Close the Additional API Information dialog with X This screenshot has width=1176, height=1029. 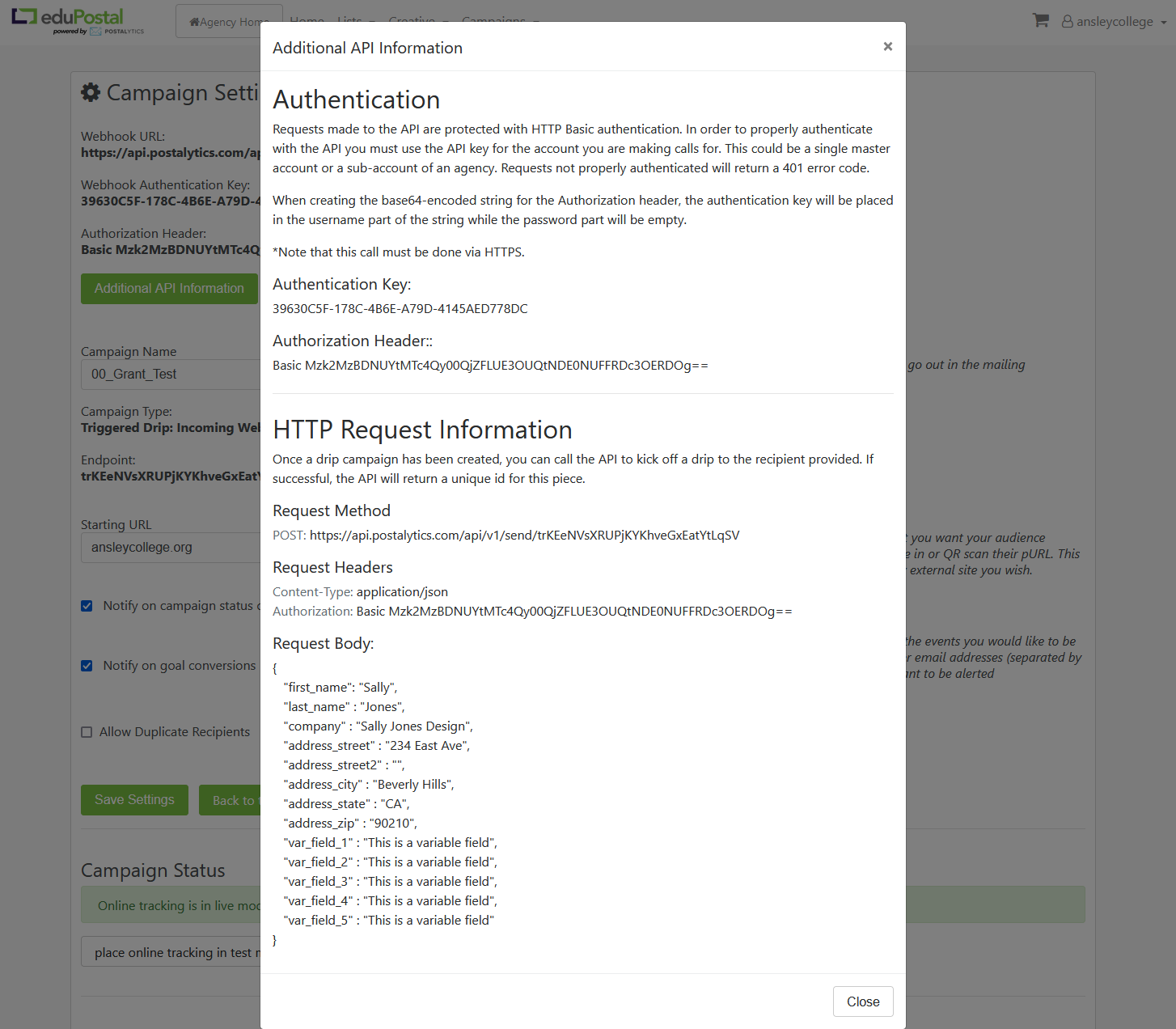pos(887,47)
